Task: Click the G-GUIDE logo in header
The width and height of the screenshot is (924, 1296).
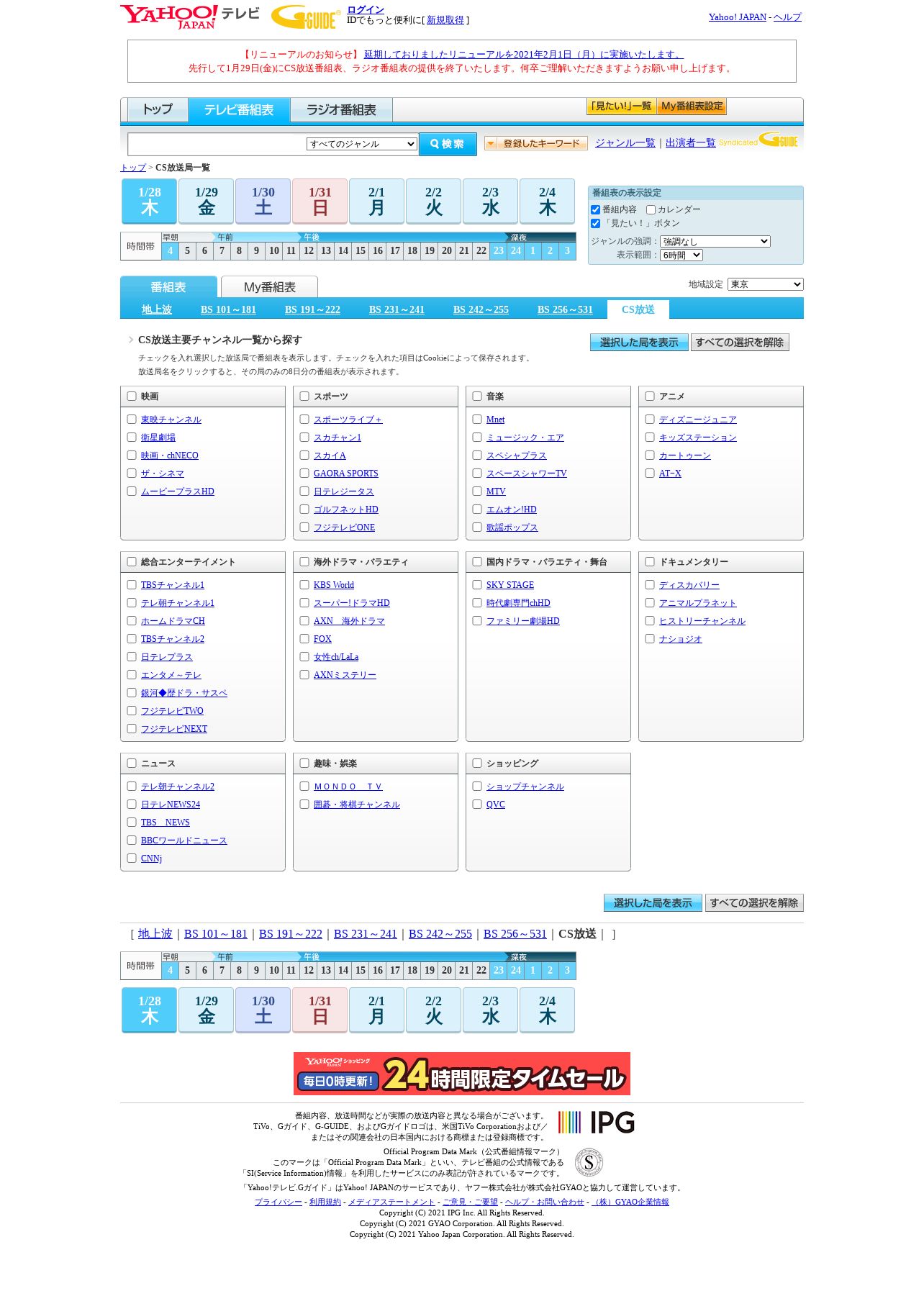Action: coord(306,17)
